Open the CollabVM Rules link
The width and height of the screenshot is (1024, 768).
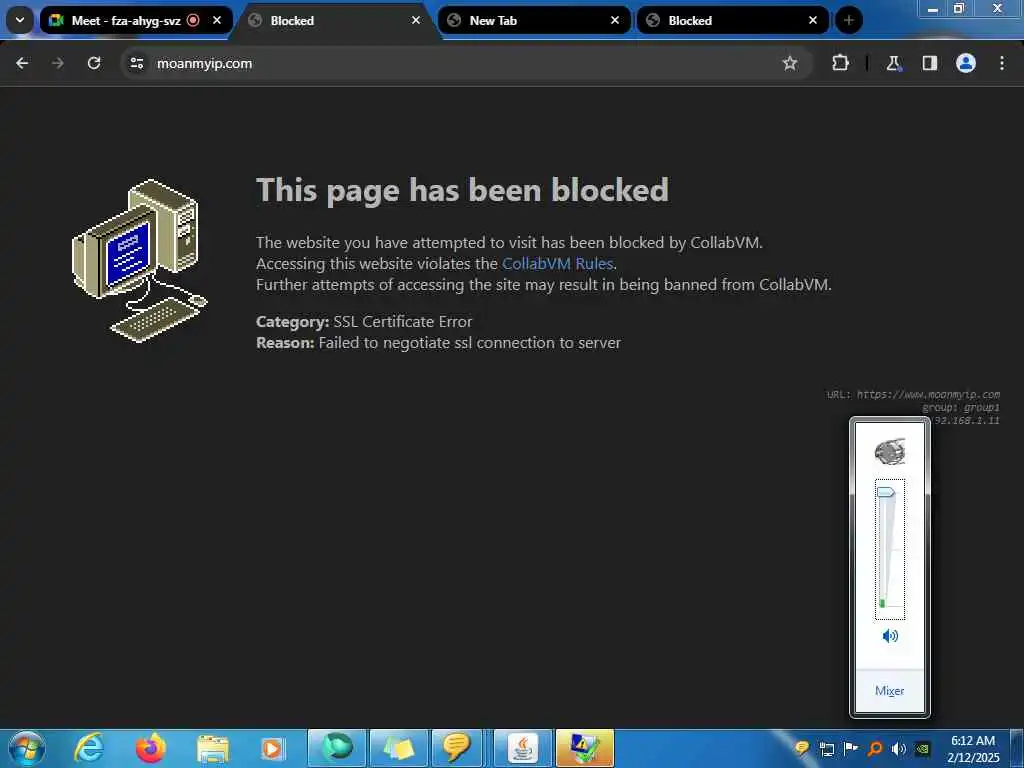tap(557, 263)
